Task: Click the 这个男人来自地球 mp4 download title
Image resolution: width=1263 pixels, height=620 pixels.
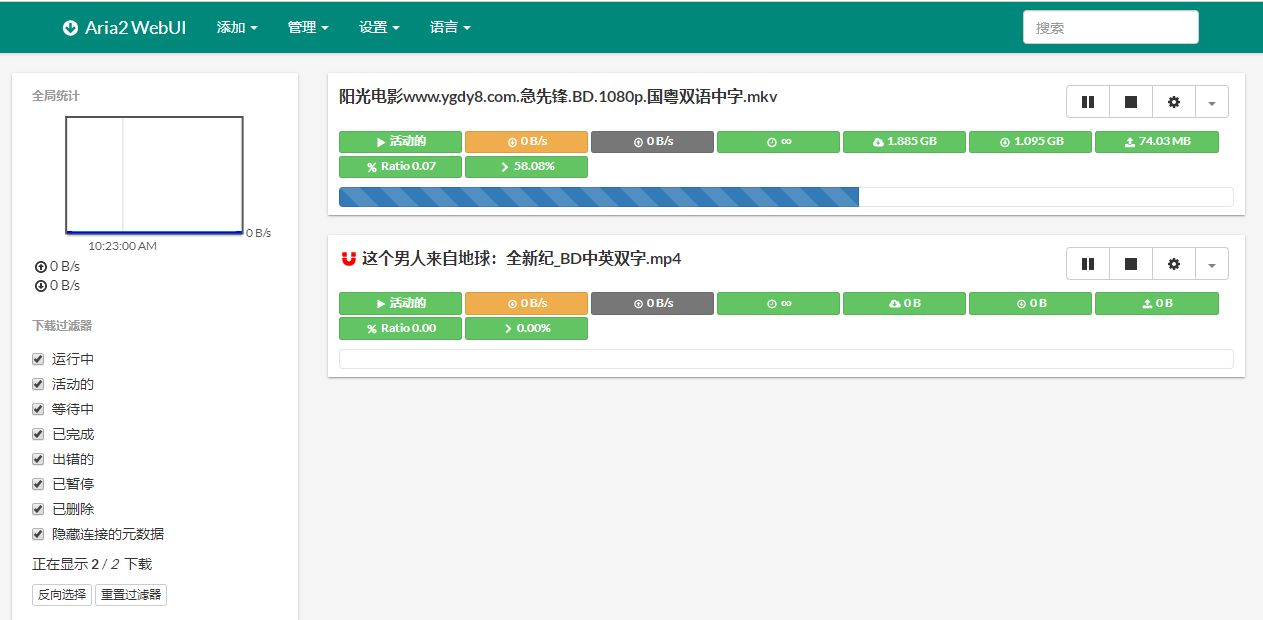Action: [521, 259]
